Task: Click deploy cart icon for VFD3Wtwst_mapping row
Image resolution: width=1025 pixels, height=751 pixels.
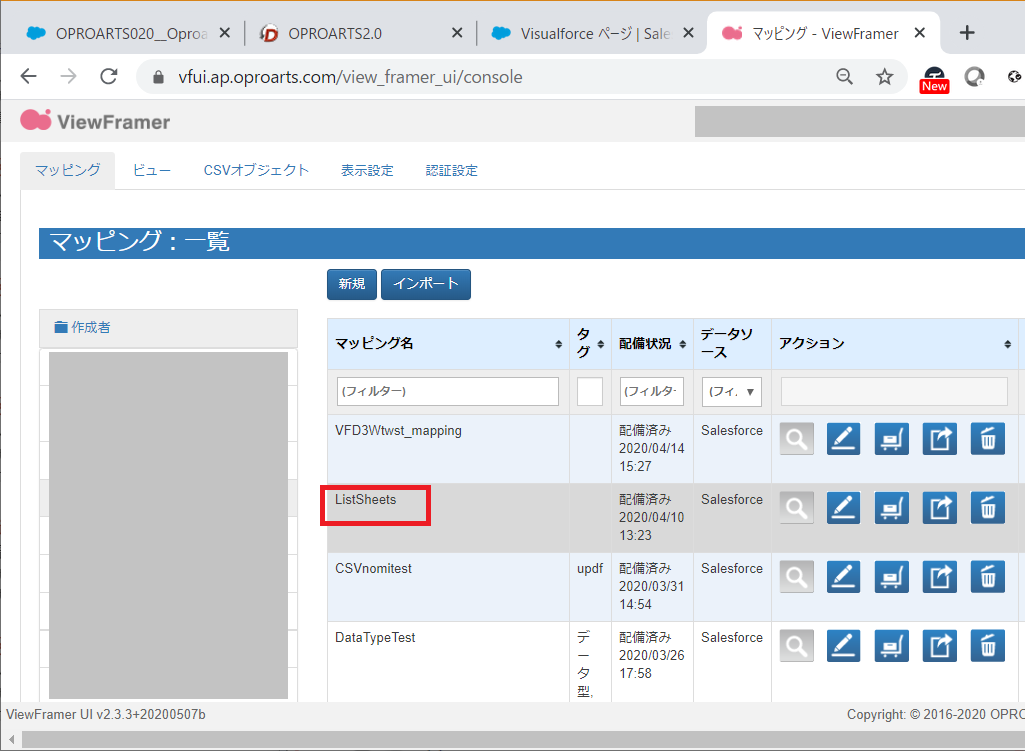Action: (892, 440)
